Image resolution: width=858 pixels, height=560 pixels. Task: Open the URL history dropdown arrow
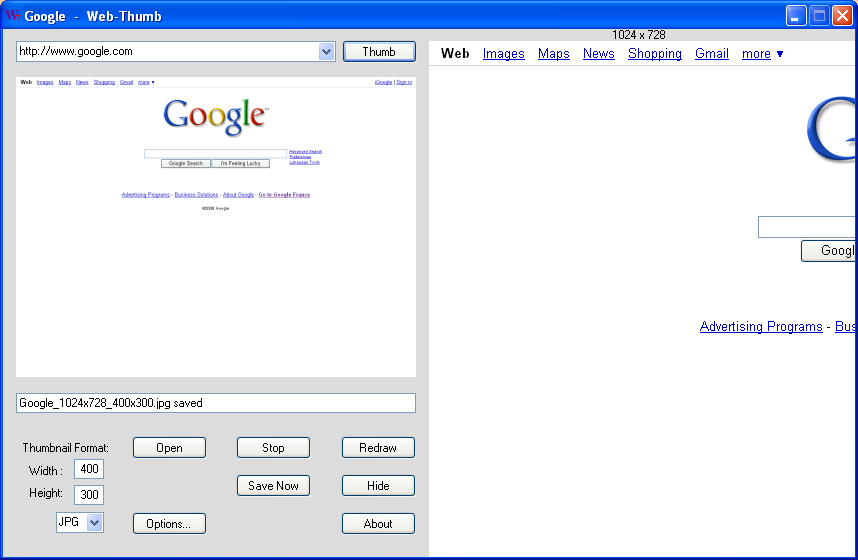pos(327,52)
